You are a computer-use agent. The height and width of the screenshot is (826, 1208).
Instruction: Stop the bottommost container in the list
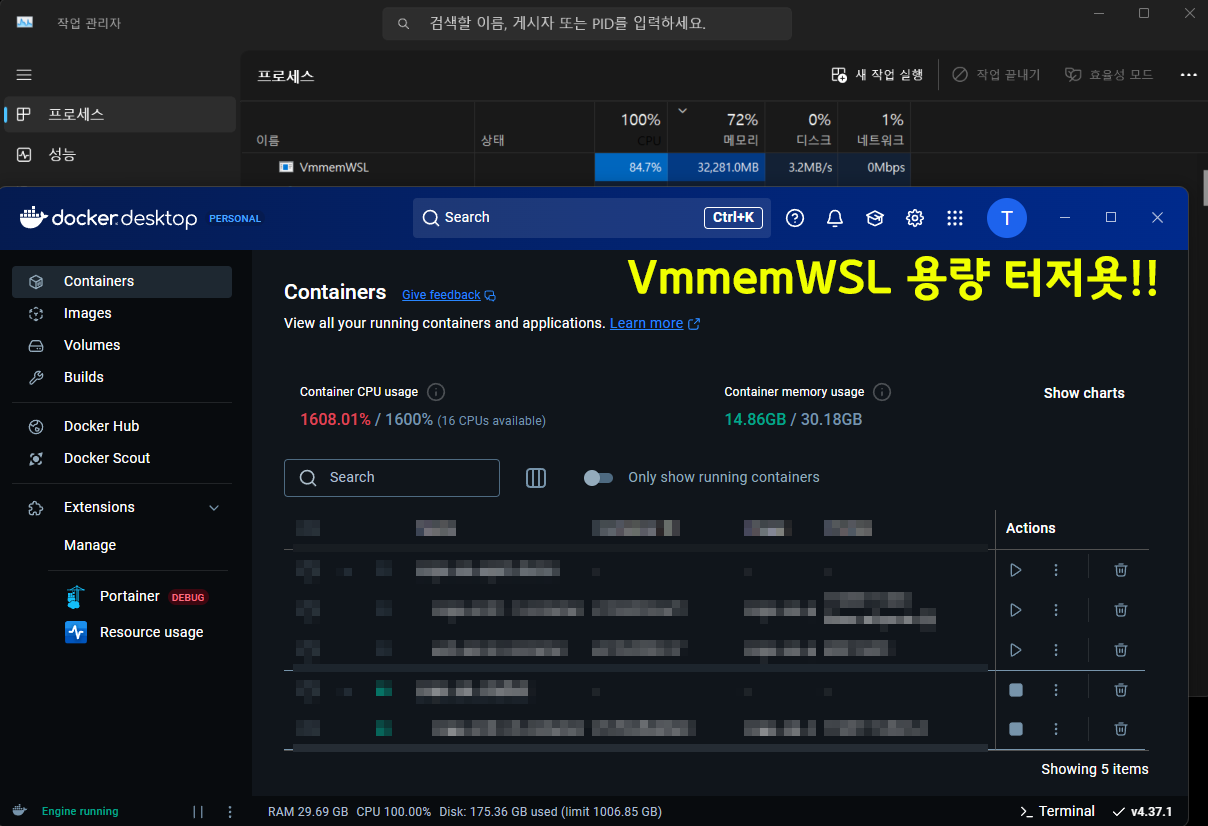(x=1016, y=730)
